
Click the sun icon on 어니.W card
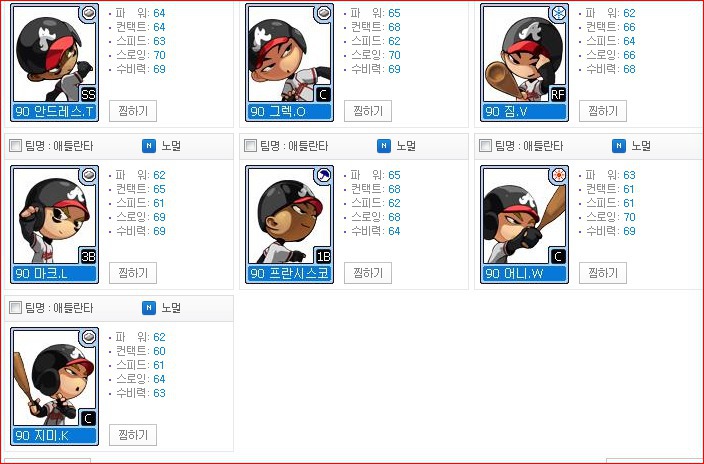tap(559, 175)
